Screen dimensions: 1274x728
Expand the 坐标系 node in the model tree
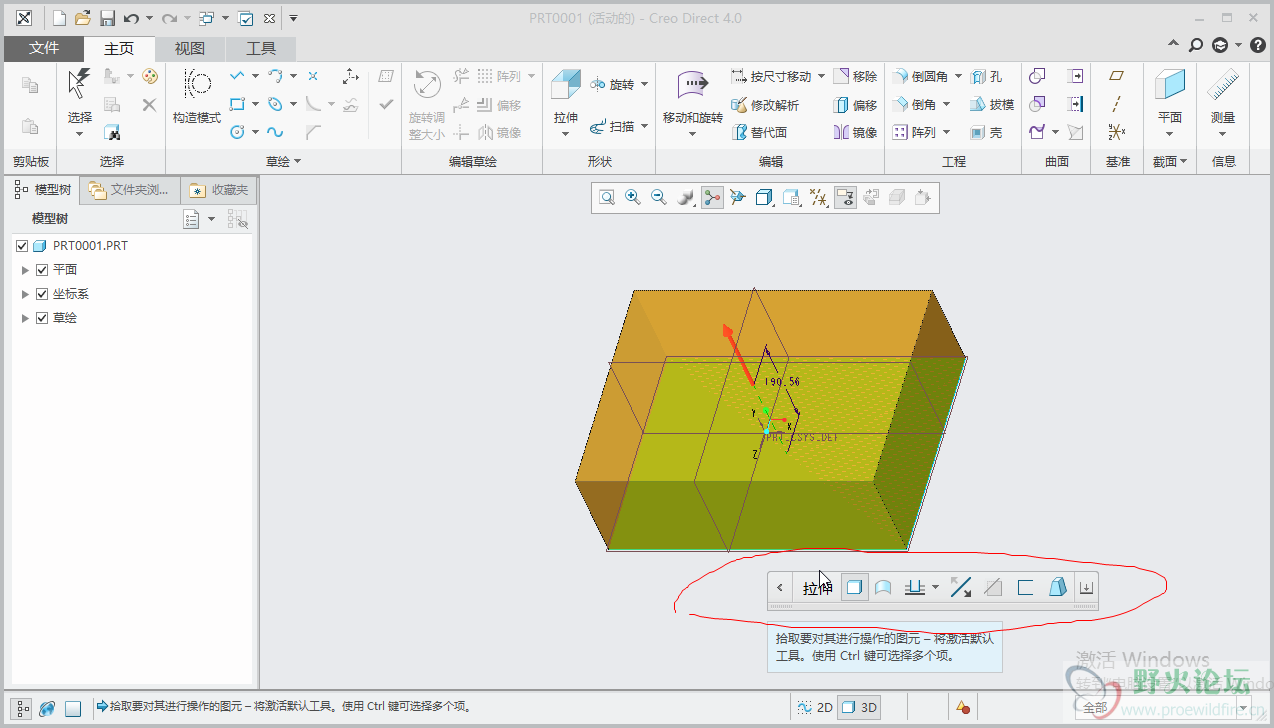pos(26,294)
